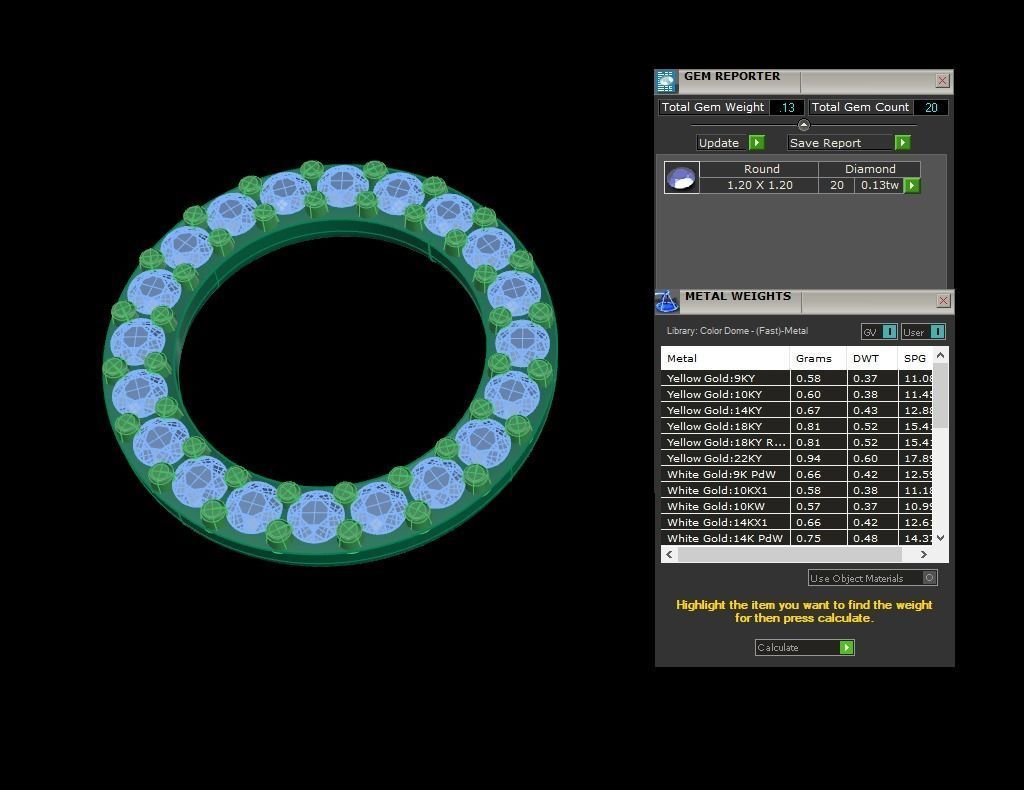This screenshot has width=1024, height=790.
Task: Toggle the User library switch
Action: pos(937,332)
